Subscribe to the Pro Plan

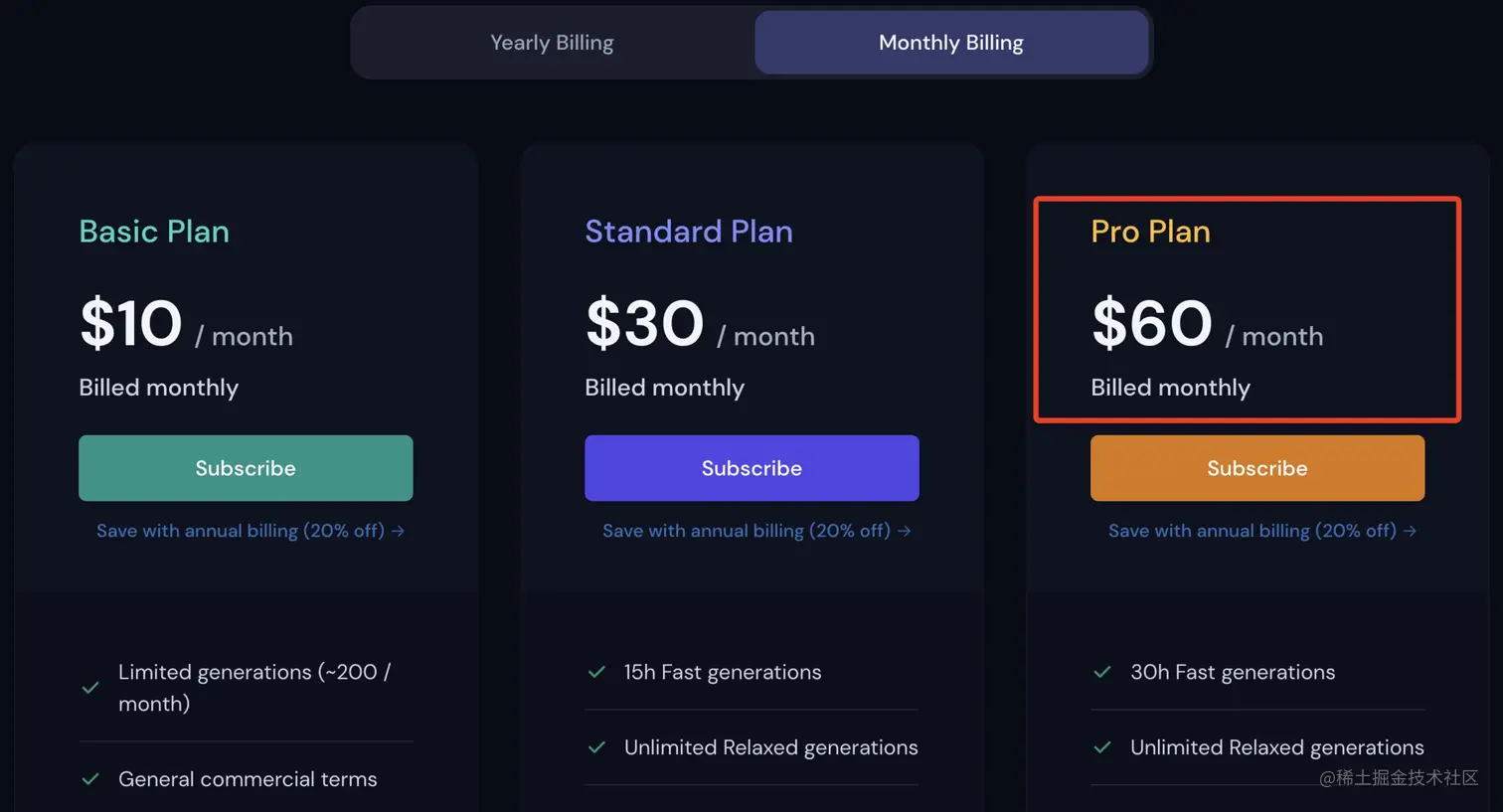click(x=1256, y=468)
